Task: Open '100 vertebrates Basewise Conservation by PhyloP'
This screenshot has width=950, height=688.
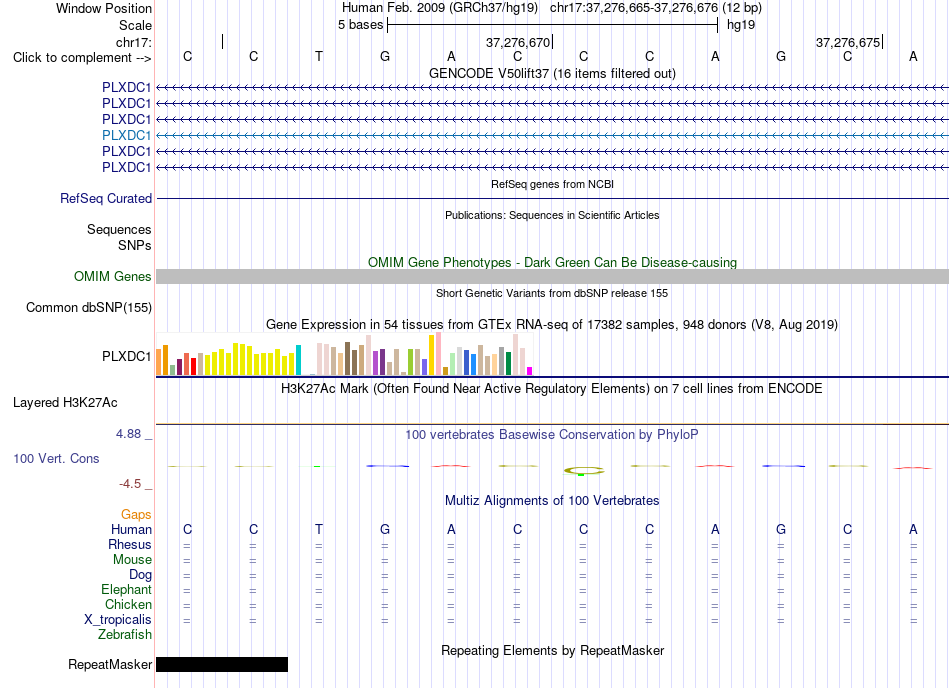Action: click(x=552, y=434)
